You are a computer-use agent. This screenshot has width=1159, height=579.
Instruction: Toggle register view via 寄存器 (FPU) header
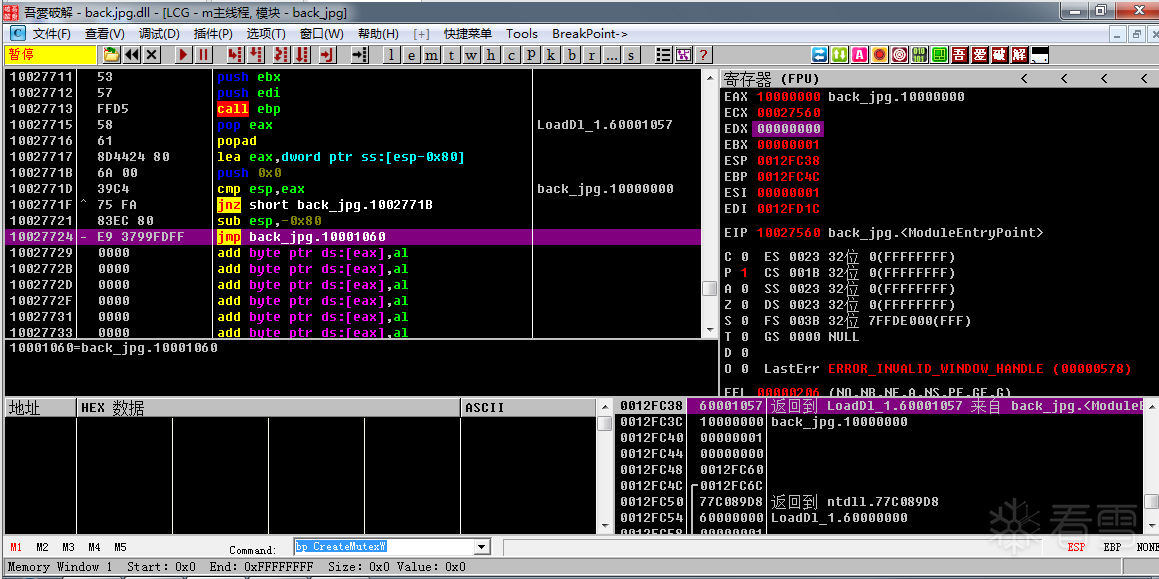tap(772, 79)
